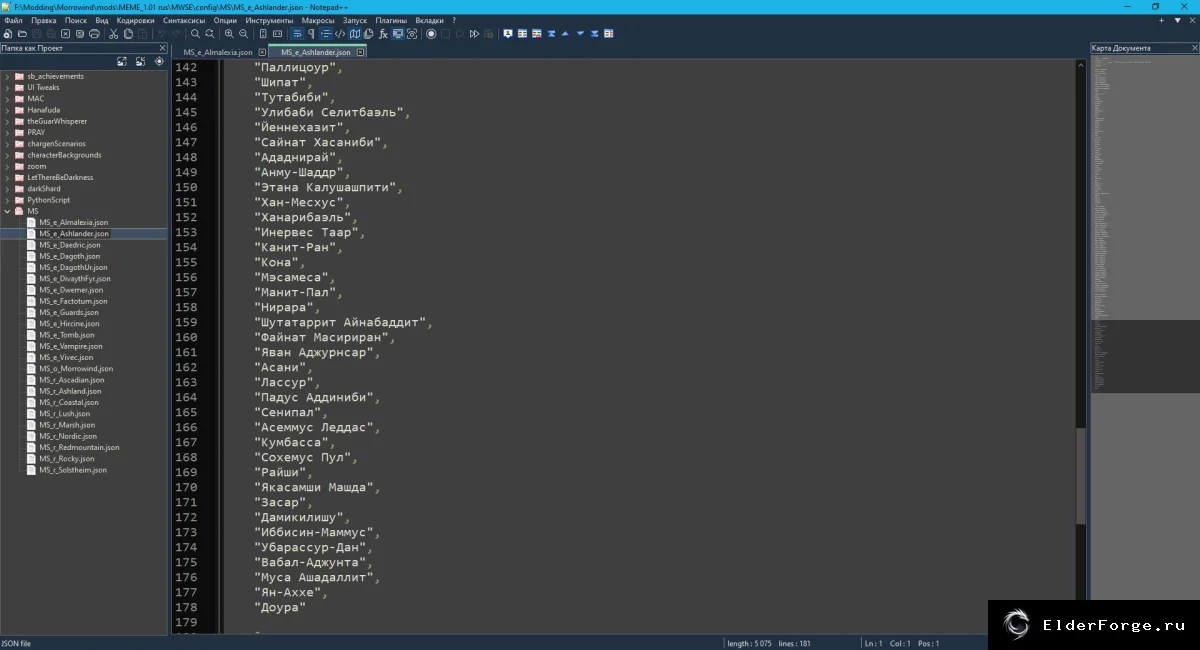
Task: Open the Function List fx icon
Action: click(383, 34)
